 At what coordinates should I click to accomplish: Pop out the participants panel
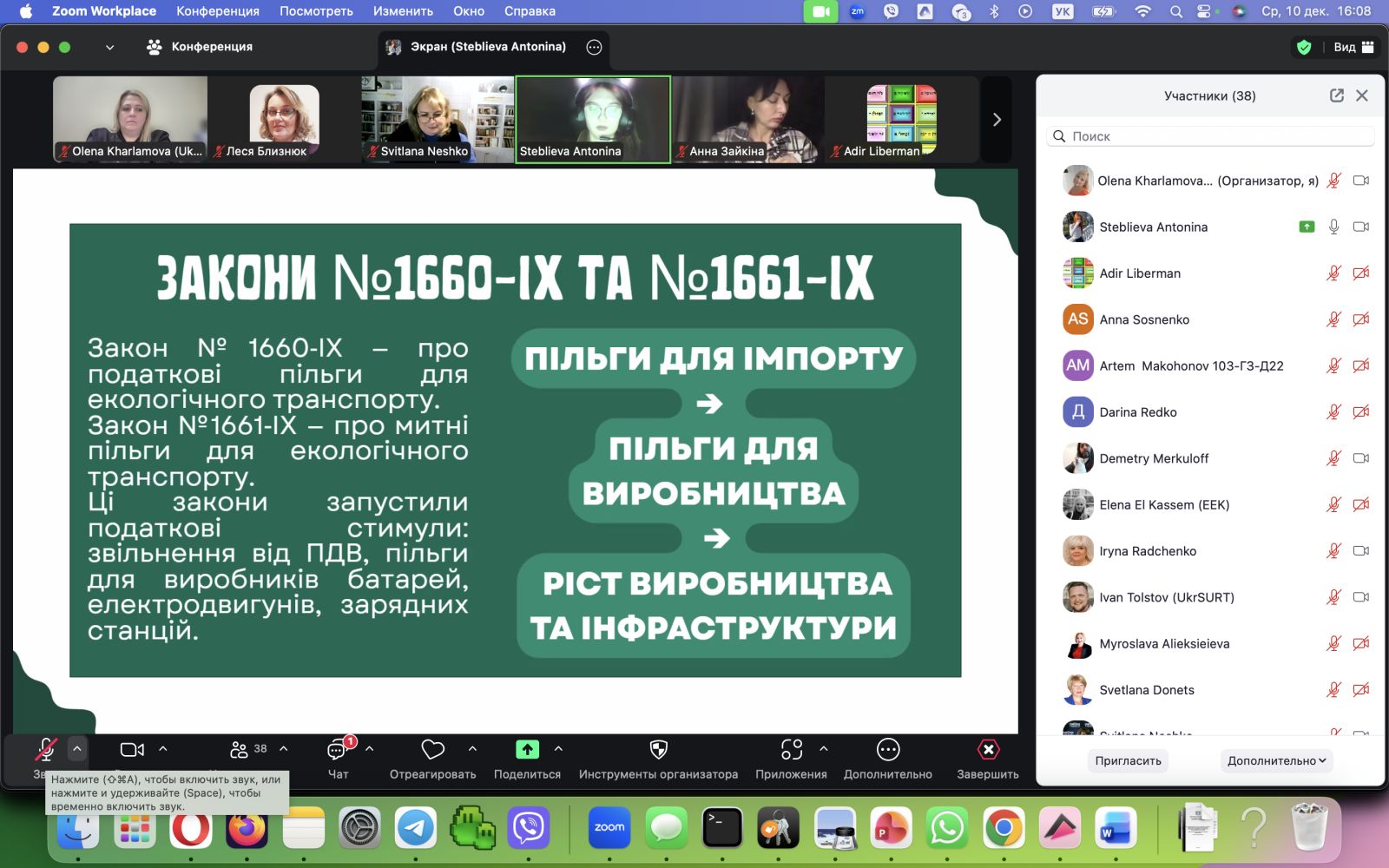[1336, 95]
